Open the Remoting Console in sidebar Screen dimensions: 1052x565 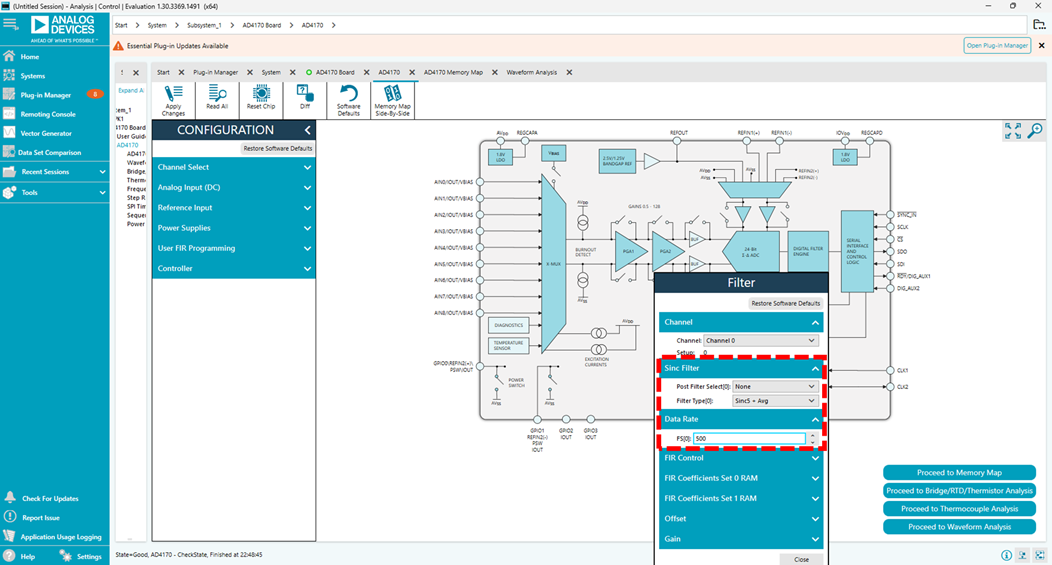pyautogui.click(x=48, y=114)
